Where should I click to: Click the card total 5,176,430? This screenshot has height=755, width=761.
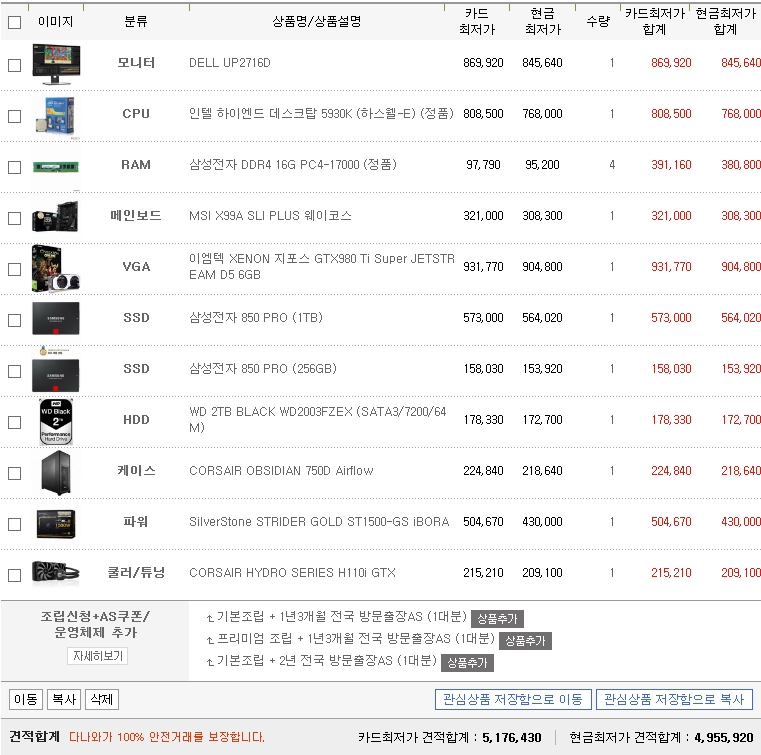(x=512, y=738)
